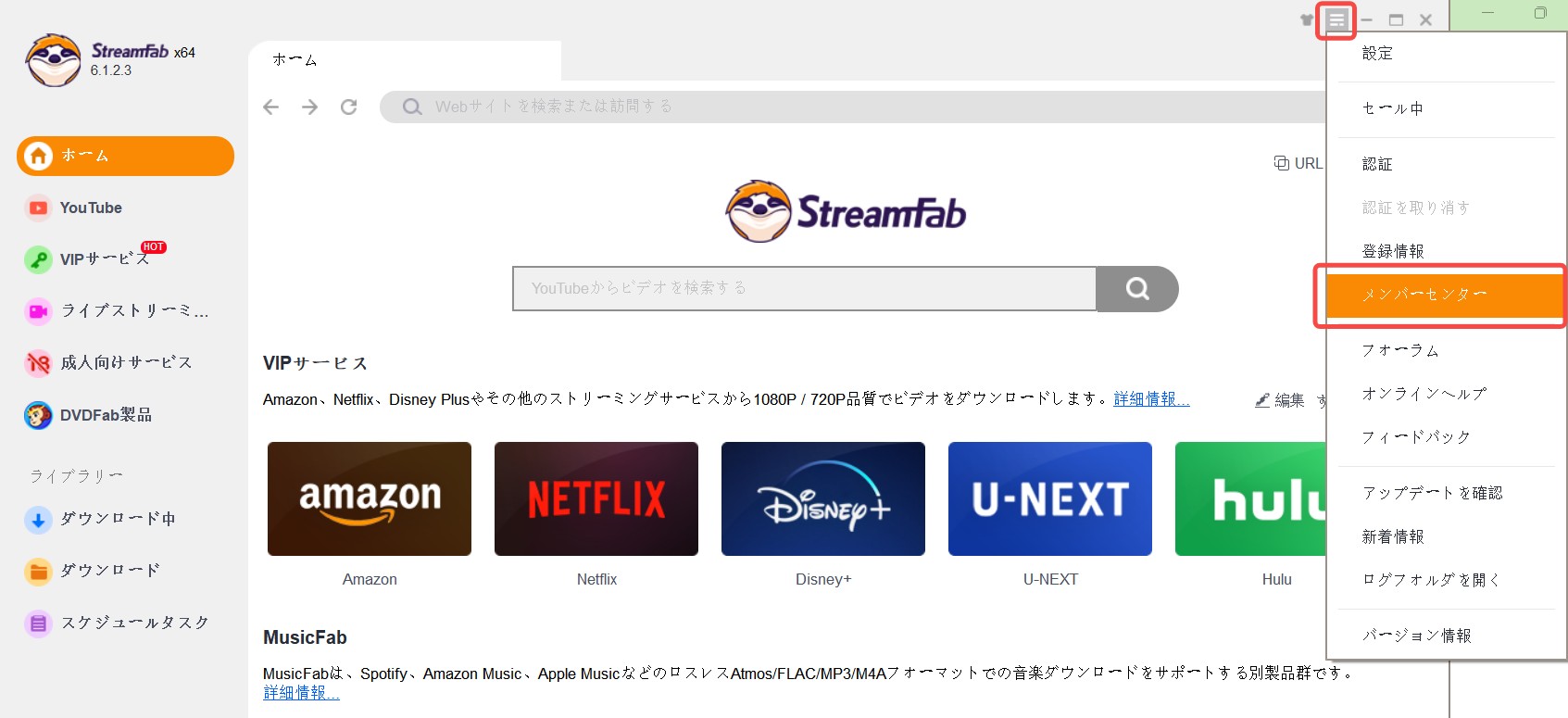Click the ホーム tab
This screenshot has height=718, width=1568.
(x=405, y=60)
